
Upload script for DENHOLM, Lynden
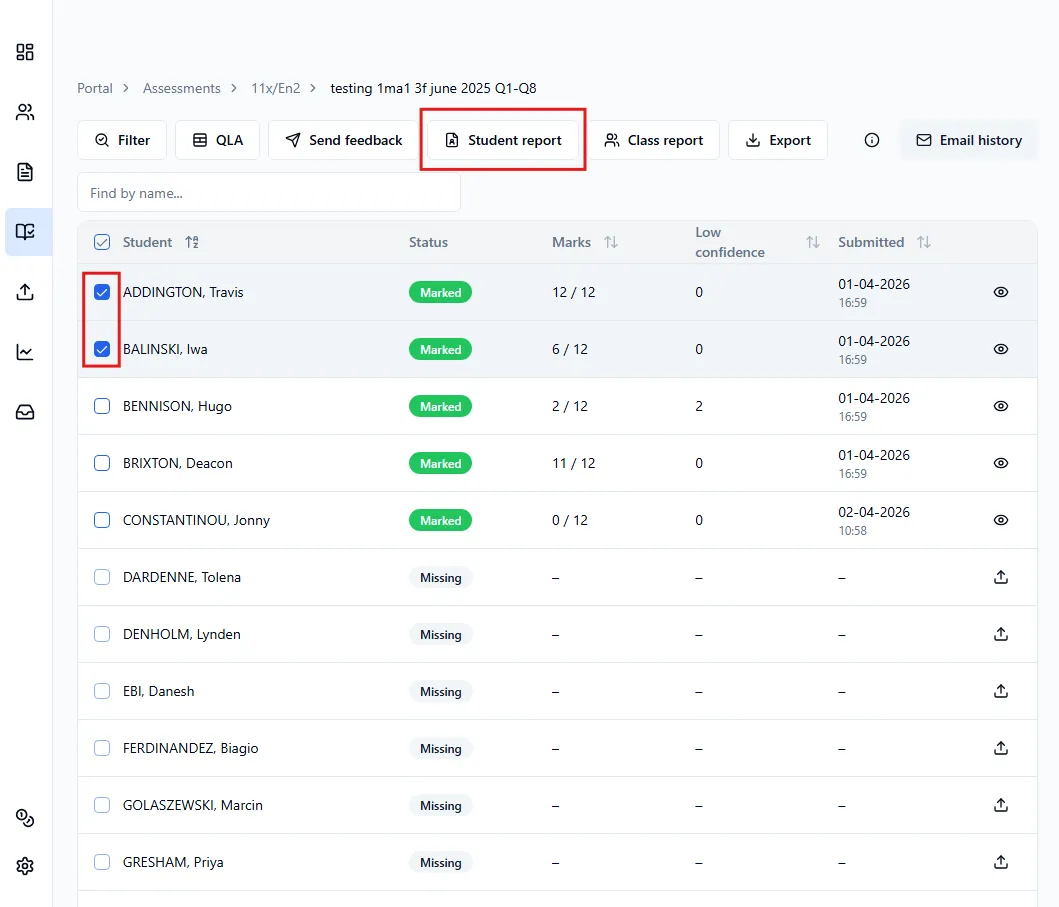tap(1001, 634)
